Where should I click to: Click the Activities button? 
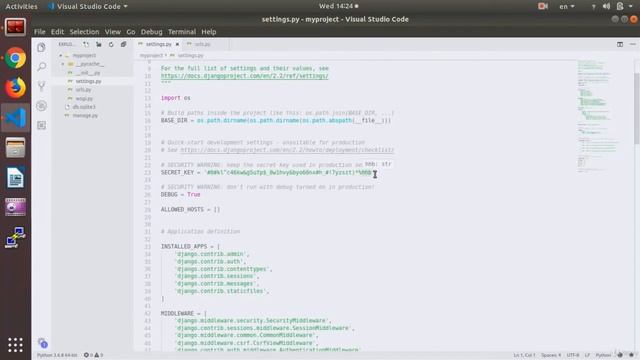(x=21, y=6)
